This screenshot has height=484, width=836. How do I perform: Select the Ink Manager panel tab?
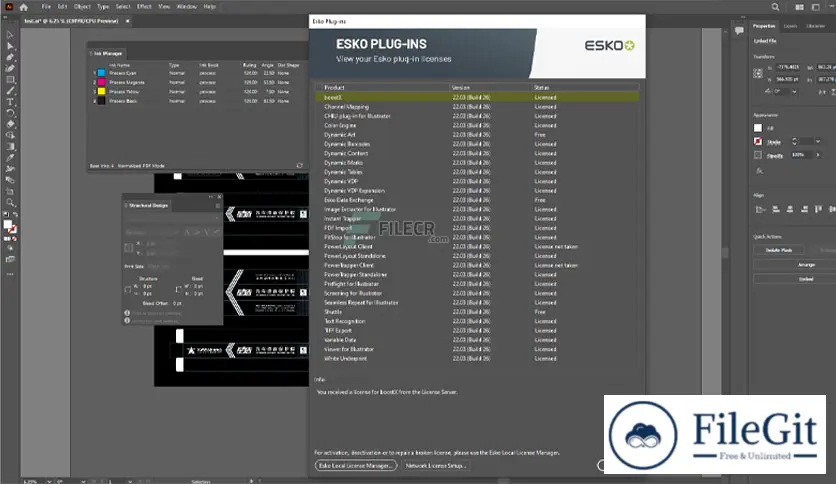click(108, 53)
